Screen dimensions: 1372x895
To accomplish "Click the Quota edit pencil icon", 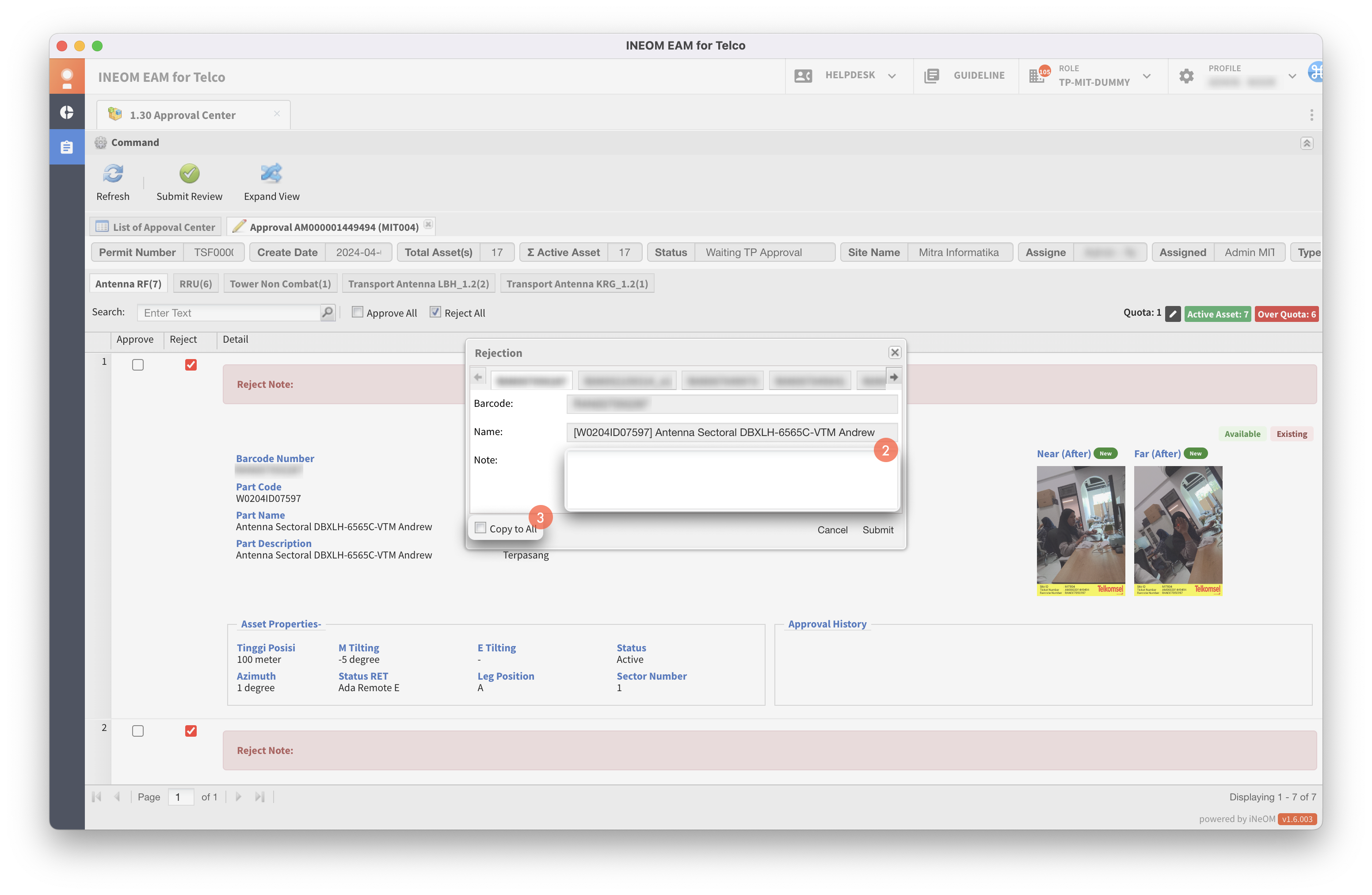I will pos(1173,314).
